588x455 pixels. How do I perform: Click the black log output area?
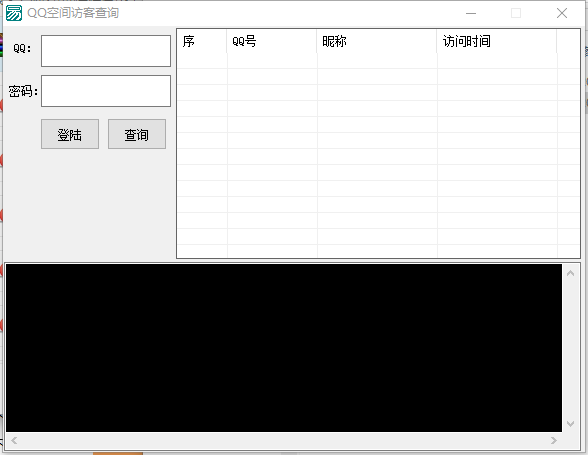[284, 348]
